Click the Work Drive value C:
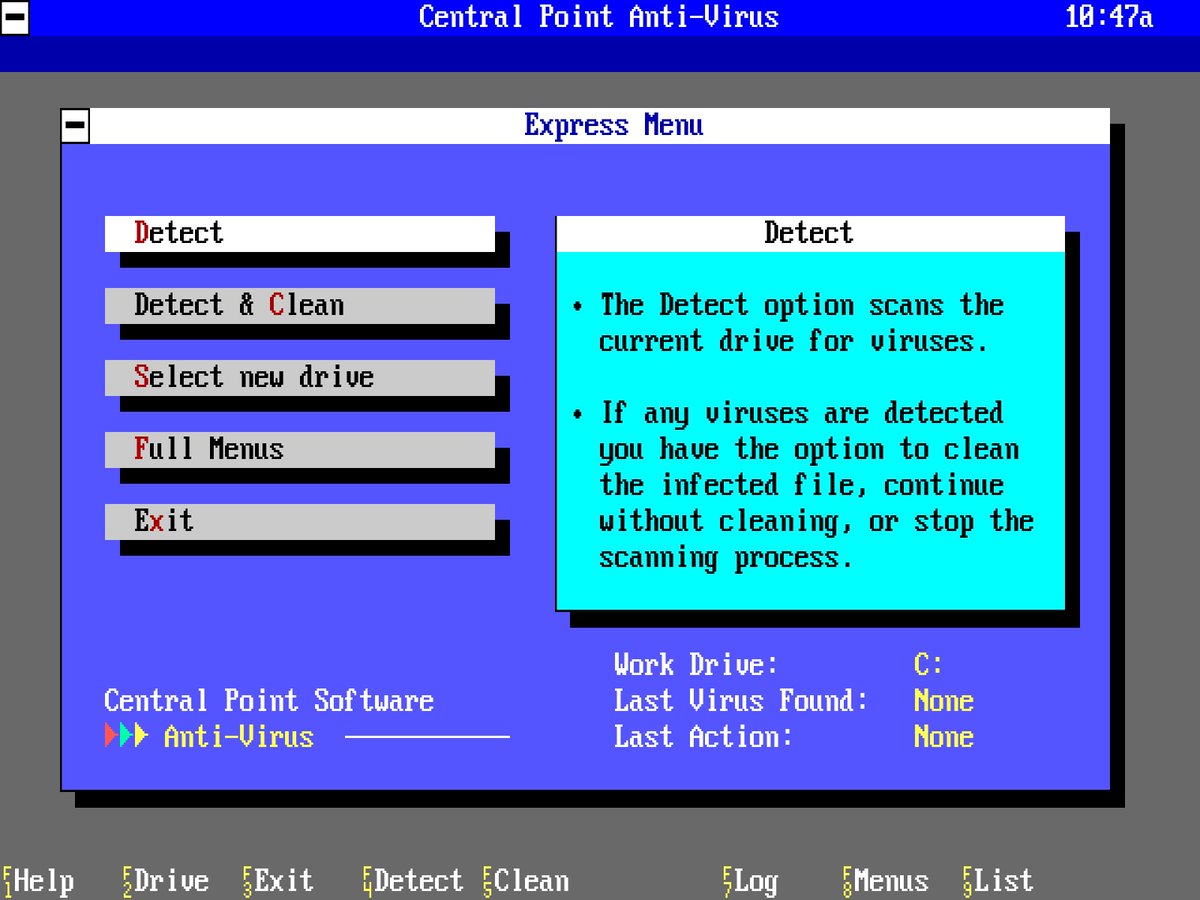Screen dimensions: 1200x900 (x=929, y=665)
